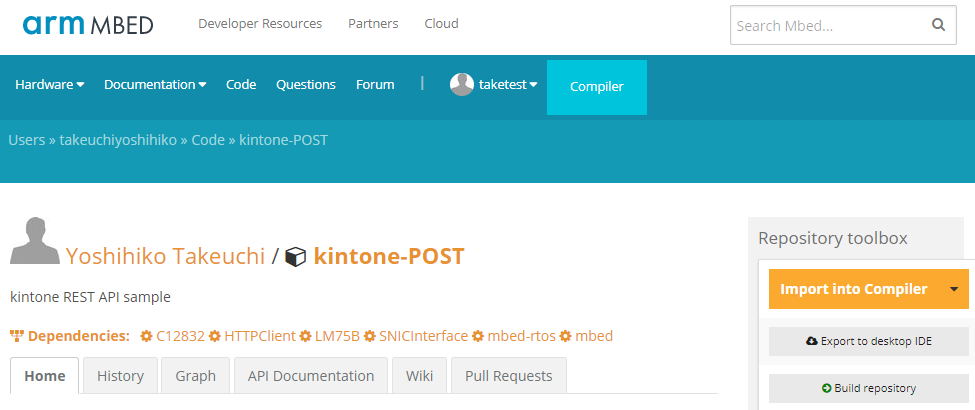Viewport: 975px width, 410px height.
Task: Open the LM75B dependency link
Action: [x=338, y=337]
